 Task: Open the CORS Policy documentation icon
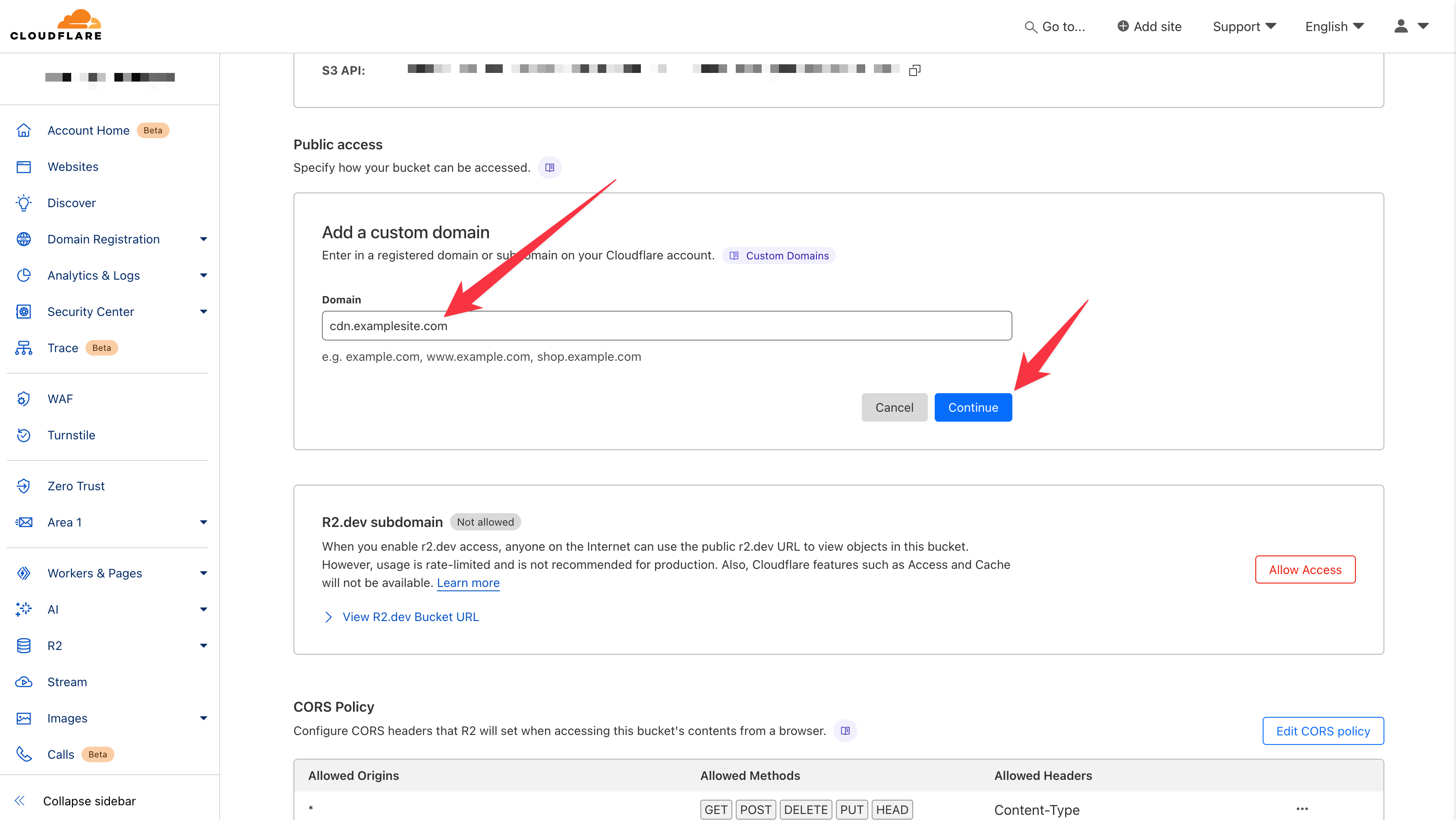click(845, 731)
